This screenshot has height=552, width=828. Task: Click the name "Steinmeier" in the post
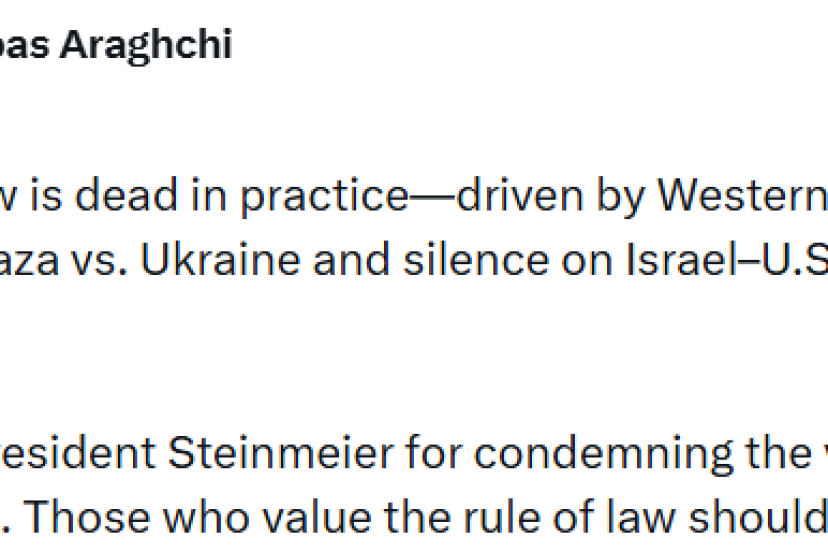click(x=278, y=455)
